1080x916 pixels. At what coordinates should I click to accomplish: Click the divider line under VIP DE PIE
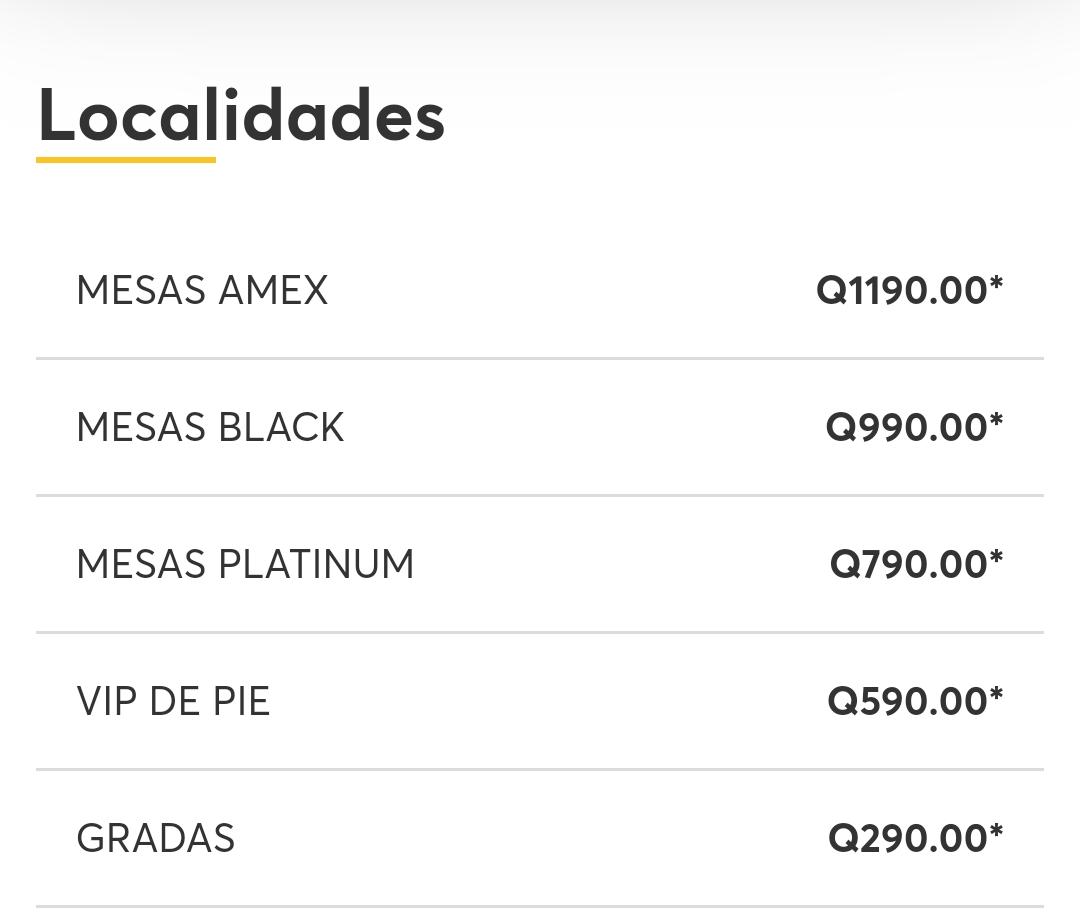point(540,769)
